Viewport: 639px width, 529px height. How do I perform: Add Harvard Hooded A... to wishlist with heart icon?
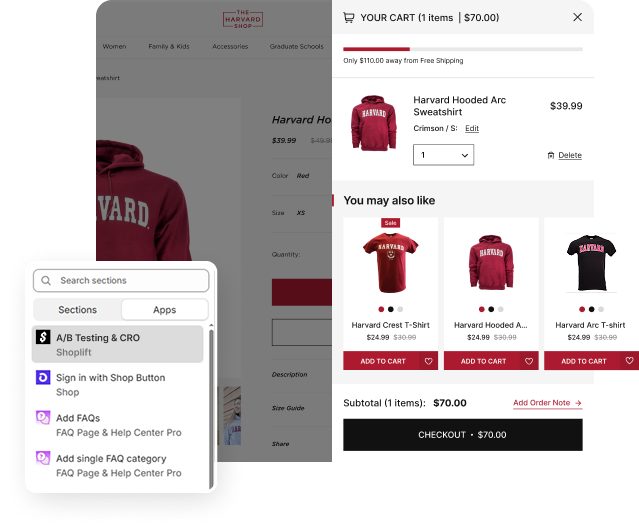(529, 361)
